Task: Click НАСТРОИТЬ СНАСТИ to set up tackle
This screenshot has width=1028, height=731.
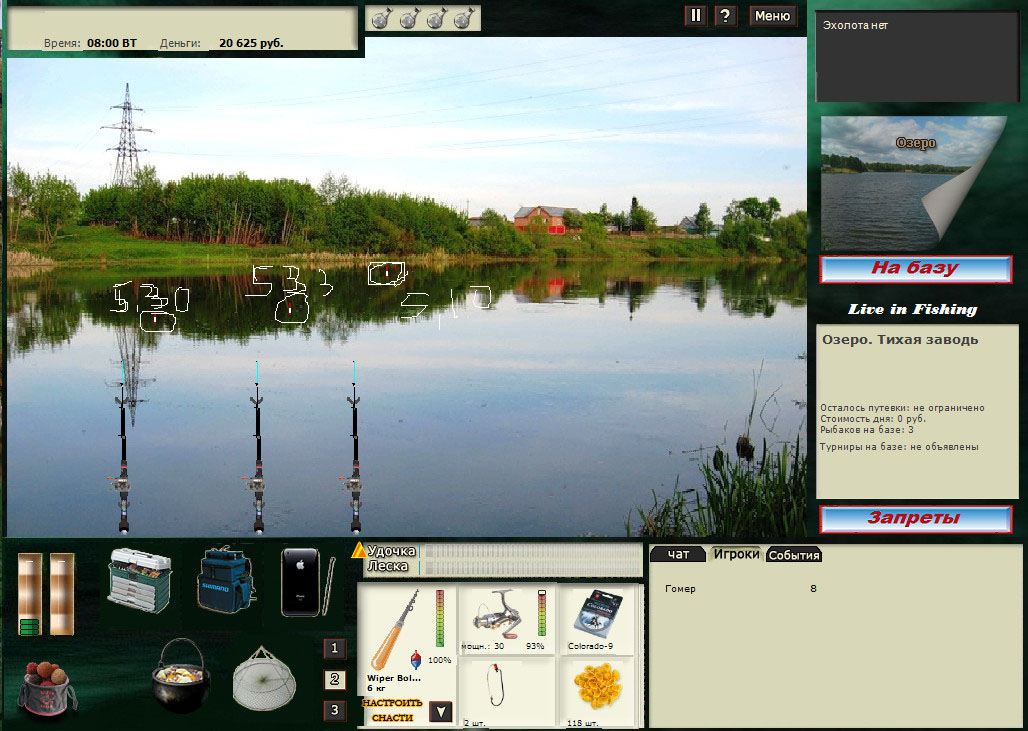Action: [x=392, y=710]
